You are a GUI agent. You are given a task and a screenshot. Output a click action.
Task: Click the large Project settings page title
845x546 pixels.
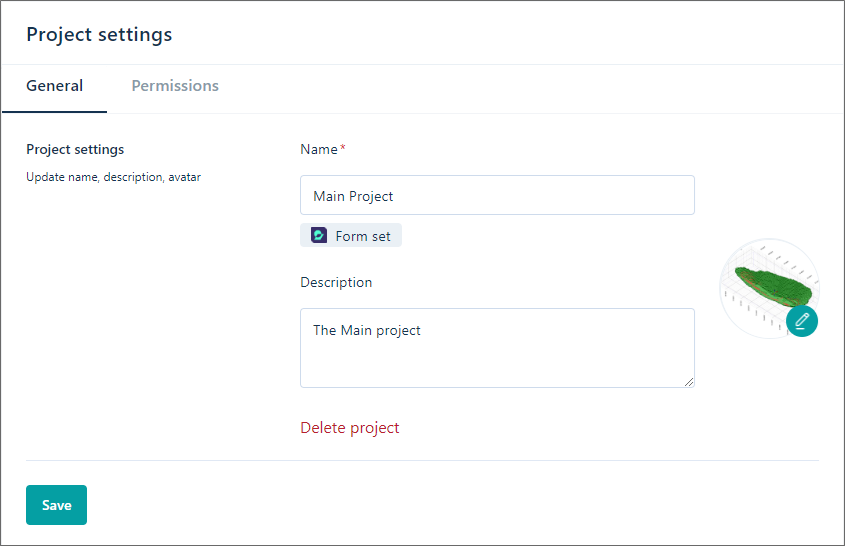99,34
